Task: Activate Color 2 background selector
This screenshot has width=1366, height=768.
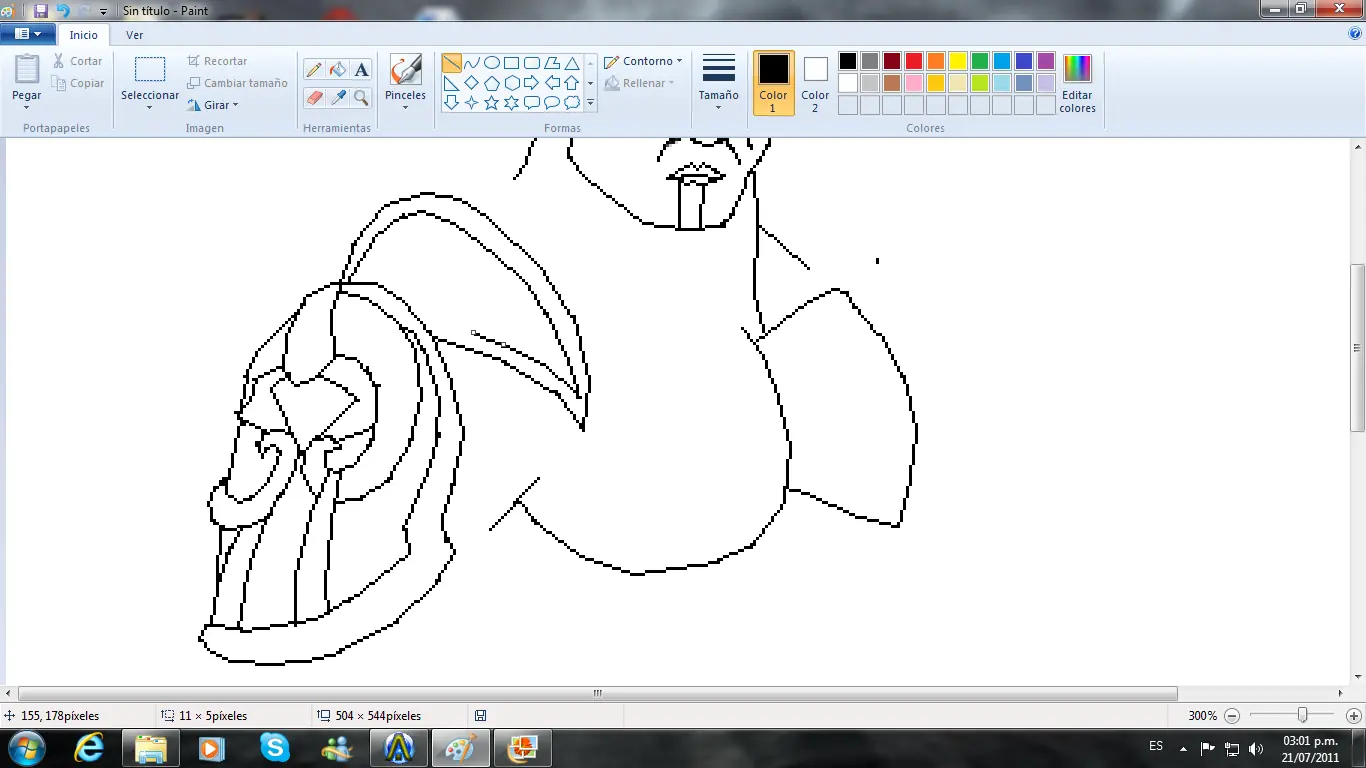Action: tap(815, 83)
